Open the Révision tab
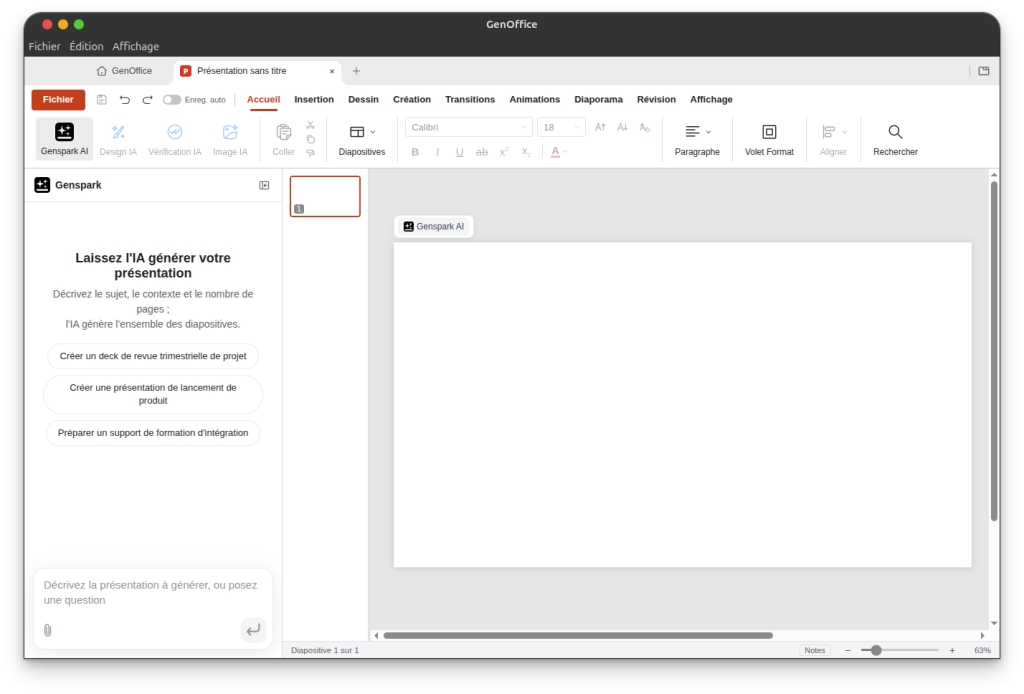 pos(656,99)
